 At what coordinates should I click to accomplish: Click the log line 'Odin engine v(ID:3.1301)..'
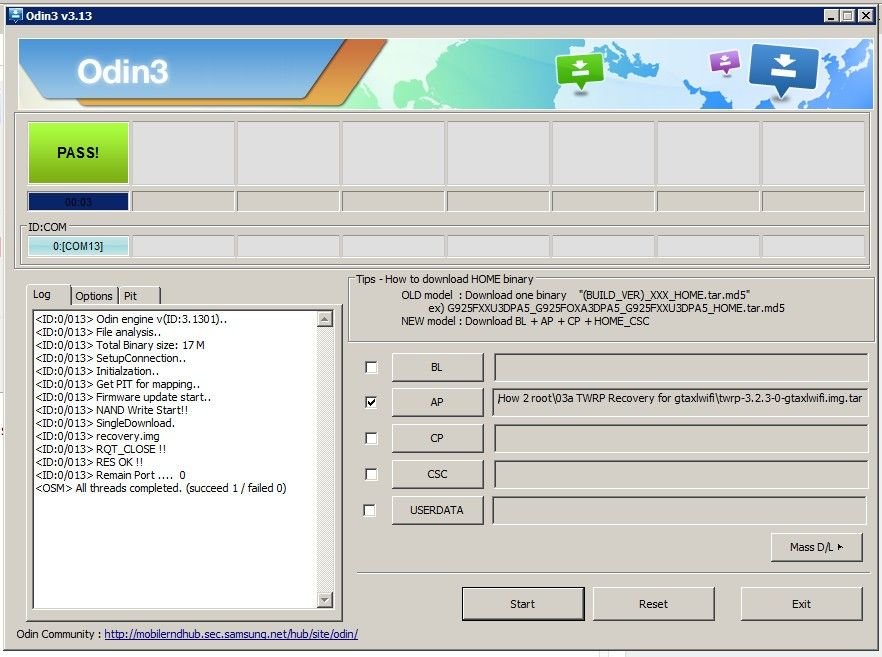(131, 319)
